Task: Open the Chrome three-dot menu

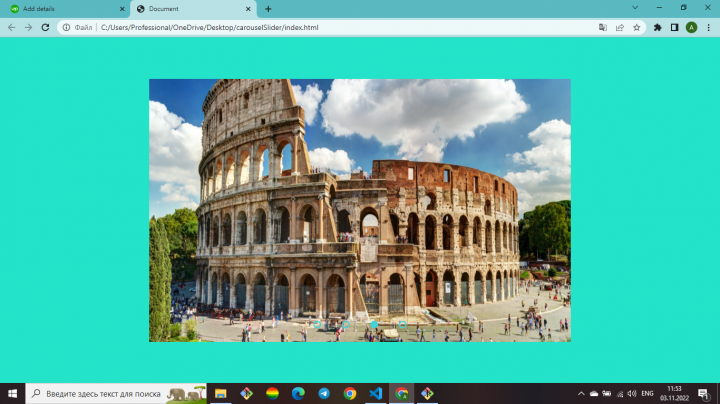Action: [x=709, y=28]
